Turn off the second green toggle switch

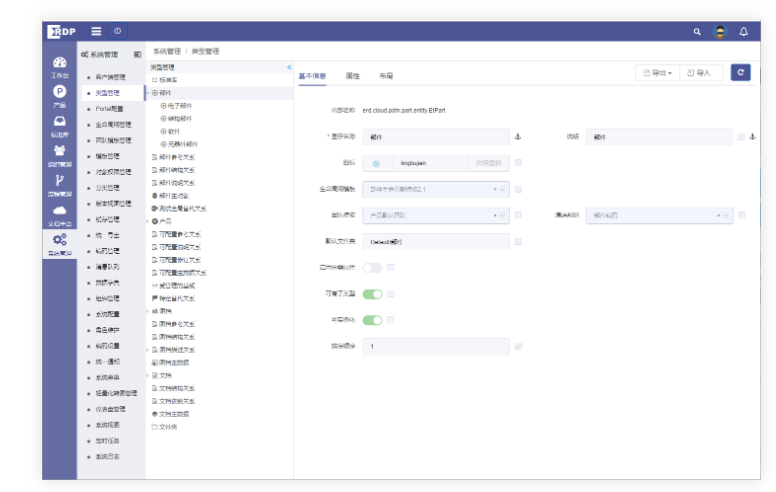click(x=372, y=320)
